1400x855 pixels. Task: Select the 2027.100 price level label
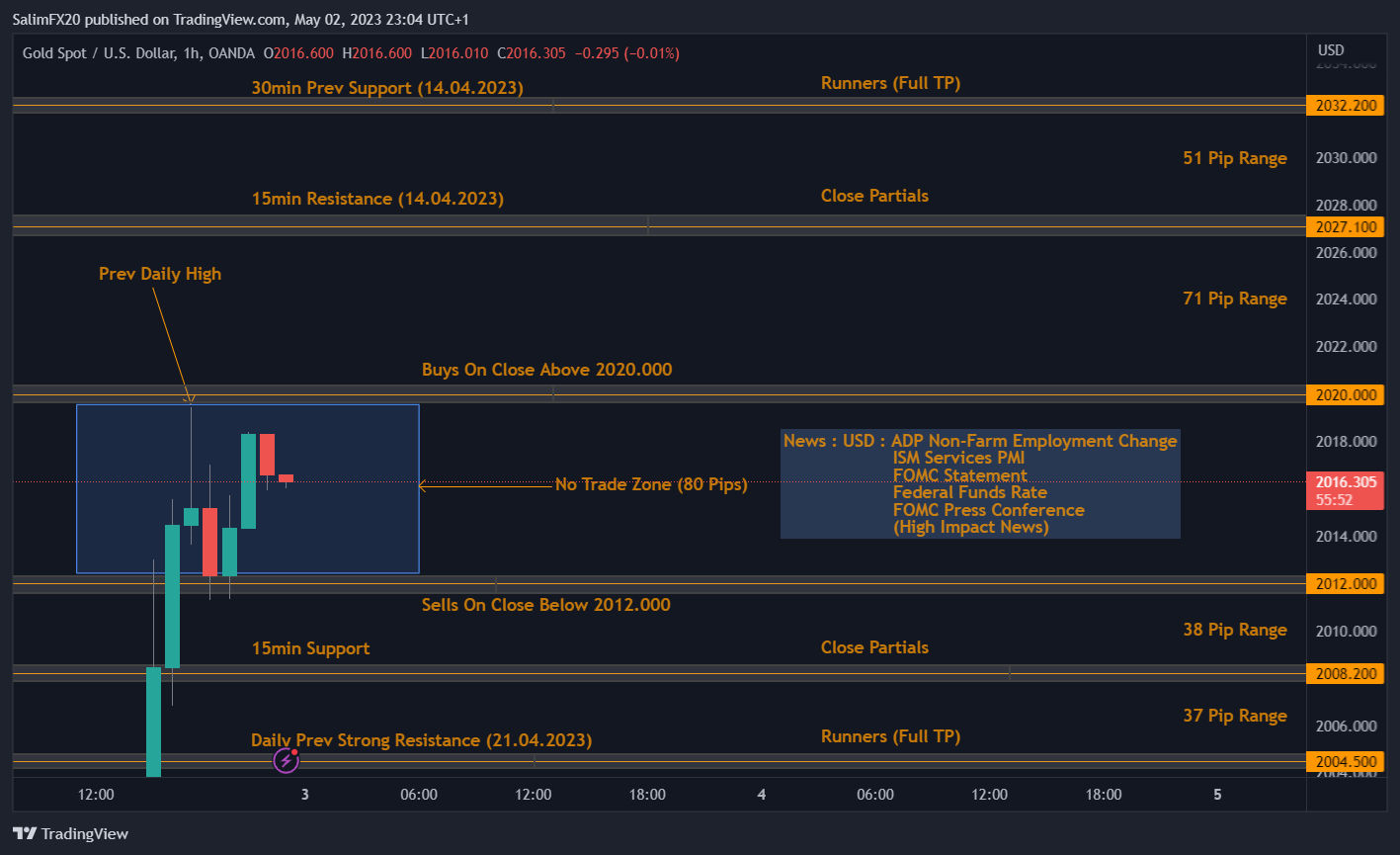[1344, 227]
